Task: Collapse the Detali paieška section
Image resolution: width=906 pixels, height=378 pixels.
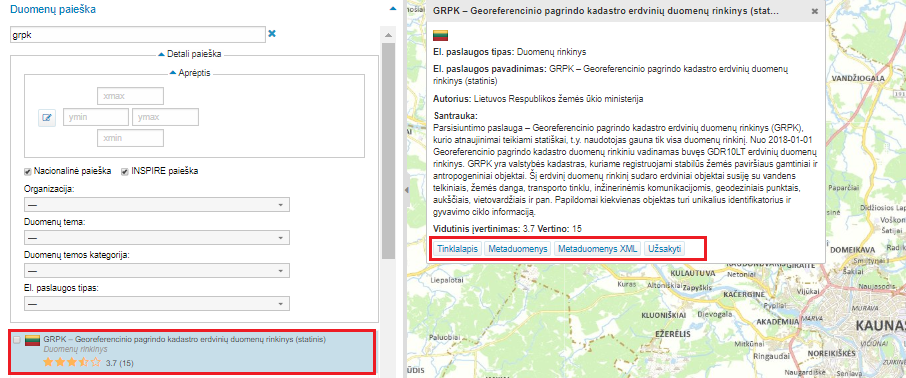Action: 190,54
